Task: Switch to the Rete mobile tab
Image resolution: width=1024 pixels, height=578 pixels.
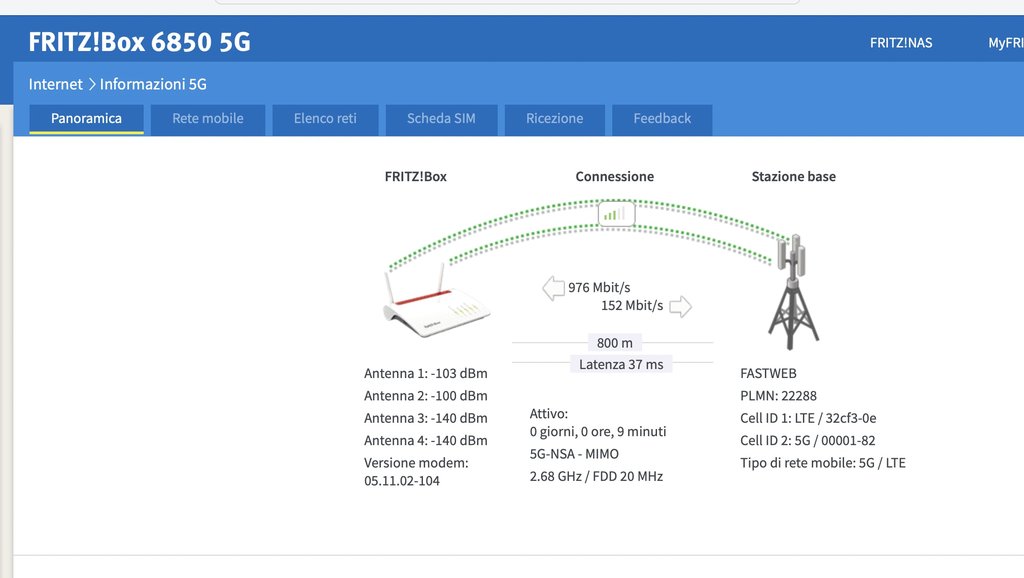Action: point(208,119)
